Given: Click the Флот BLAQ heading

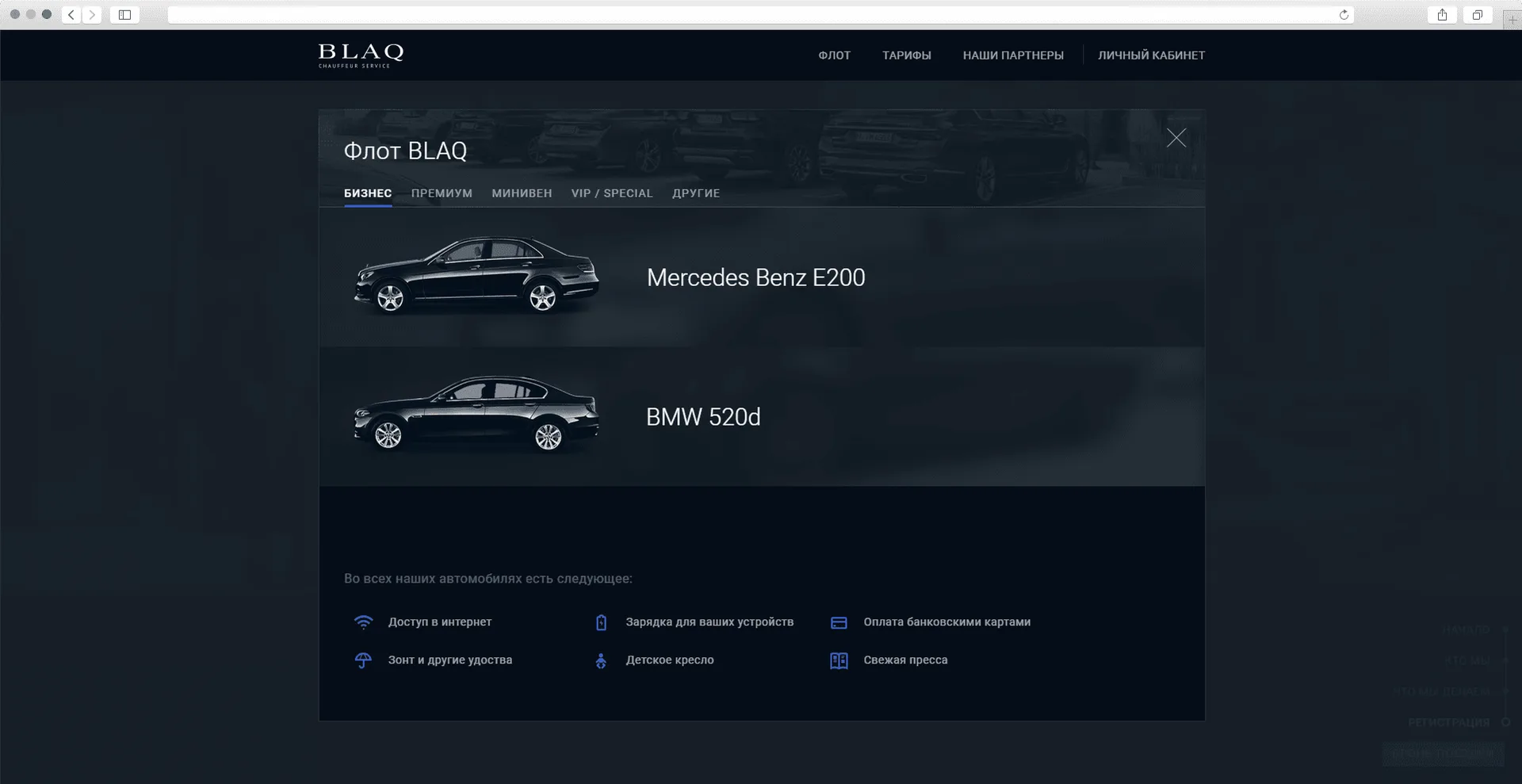Looking at the screenshot, I should point(405,151).
